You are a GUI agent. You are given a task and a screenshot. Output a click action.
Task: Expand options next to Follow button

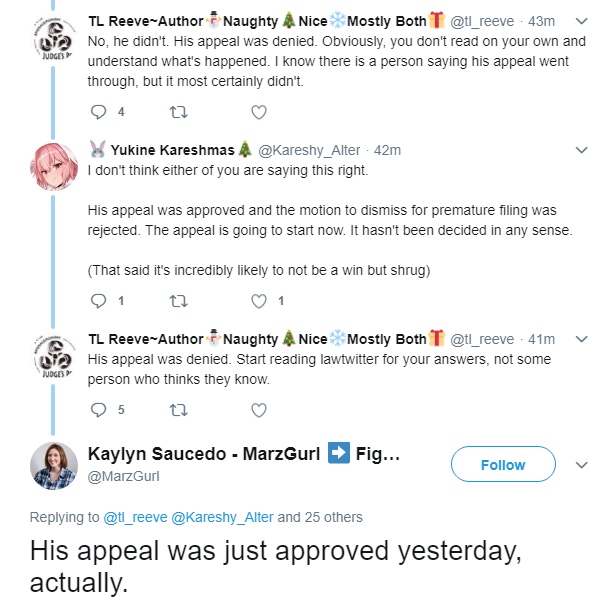(x=582, y=465)
